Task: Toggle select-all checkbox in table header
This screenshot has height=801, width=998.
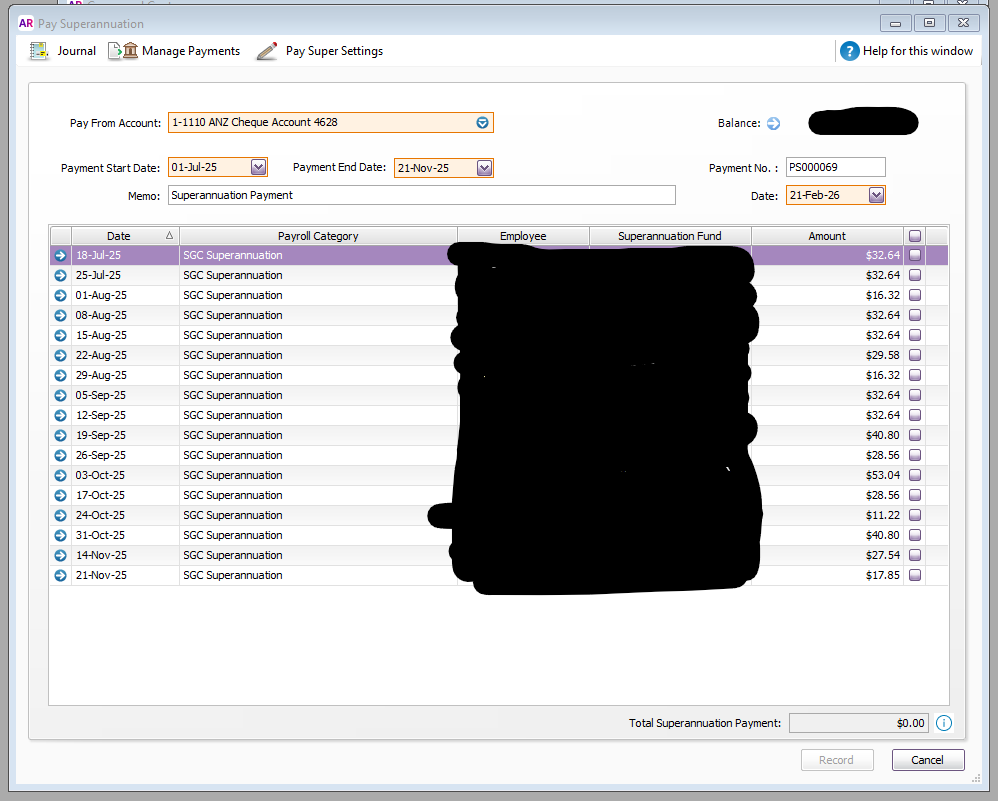Action: tap(915, 236)
